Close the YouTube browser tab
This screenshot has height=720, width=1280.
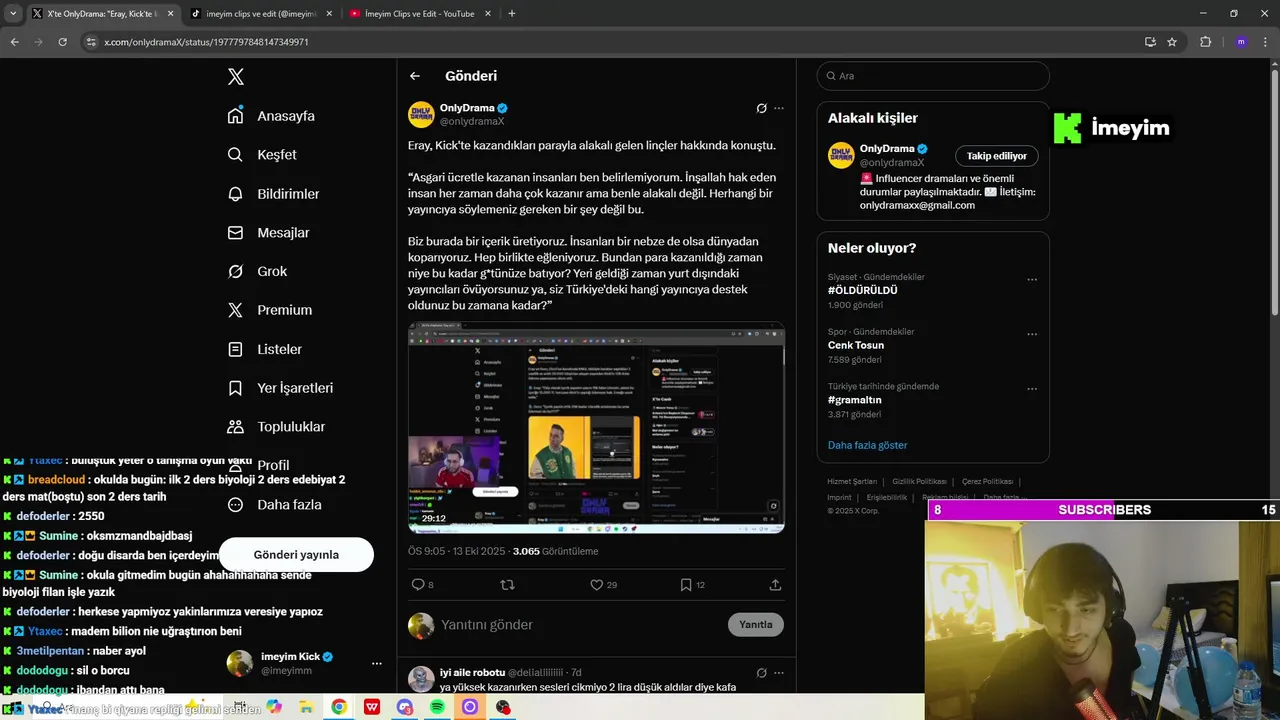pos(488,14)
